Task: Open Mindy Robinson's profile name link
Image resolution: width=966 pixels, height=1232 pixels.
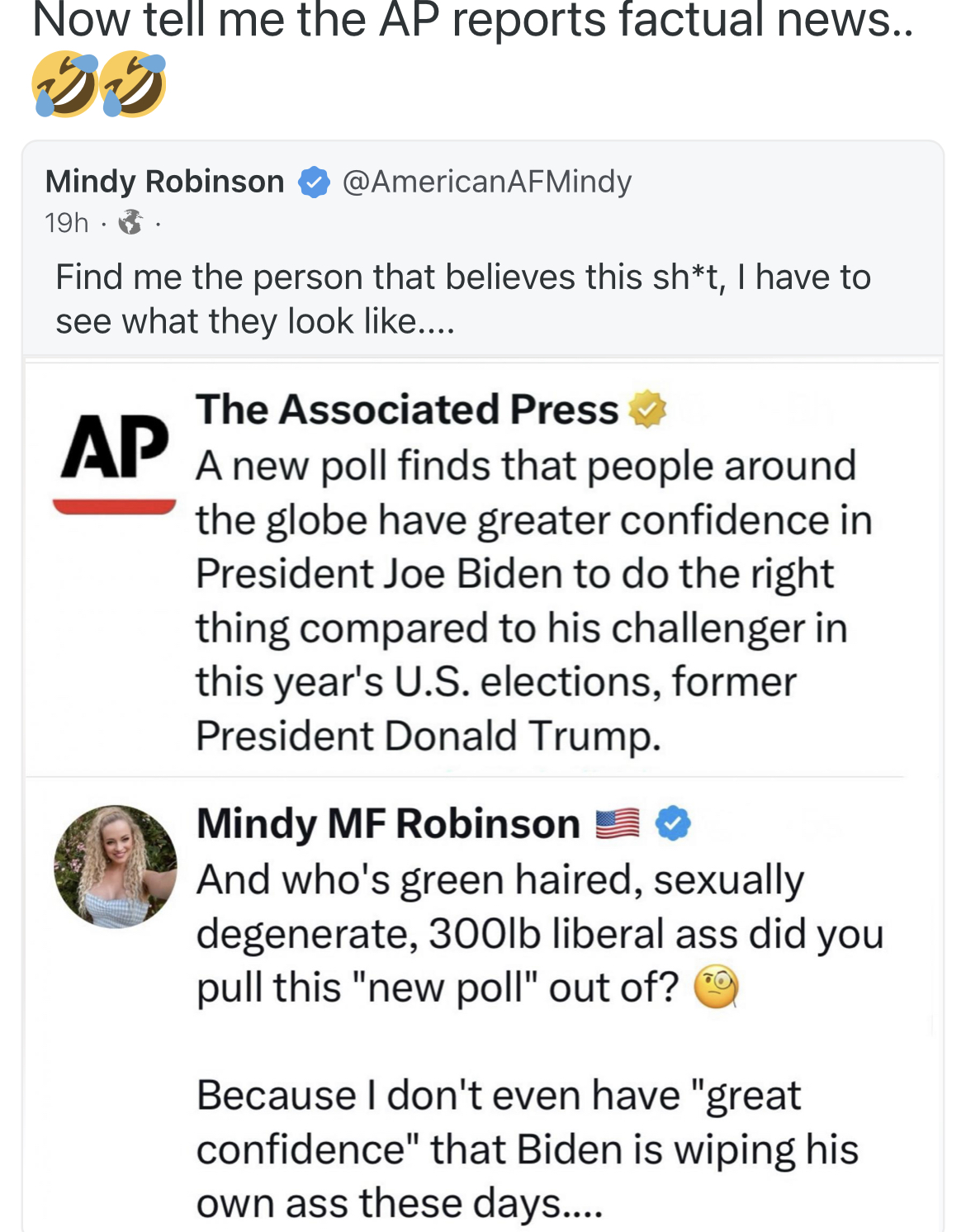Action: (164, 182)
